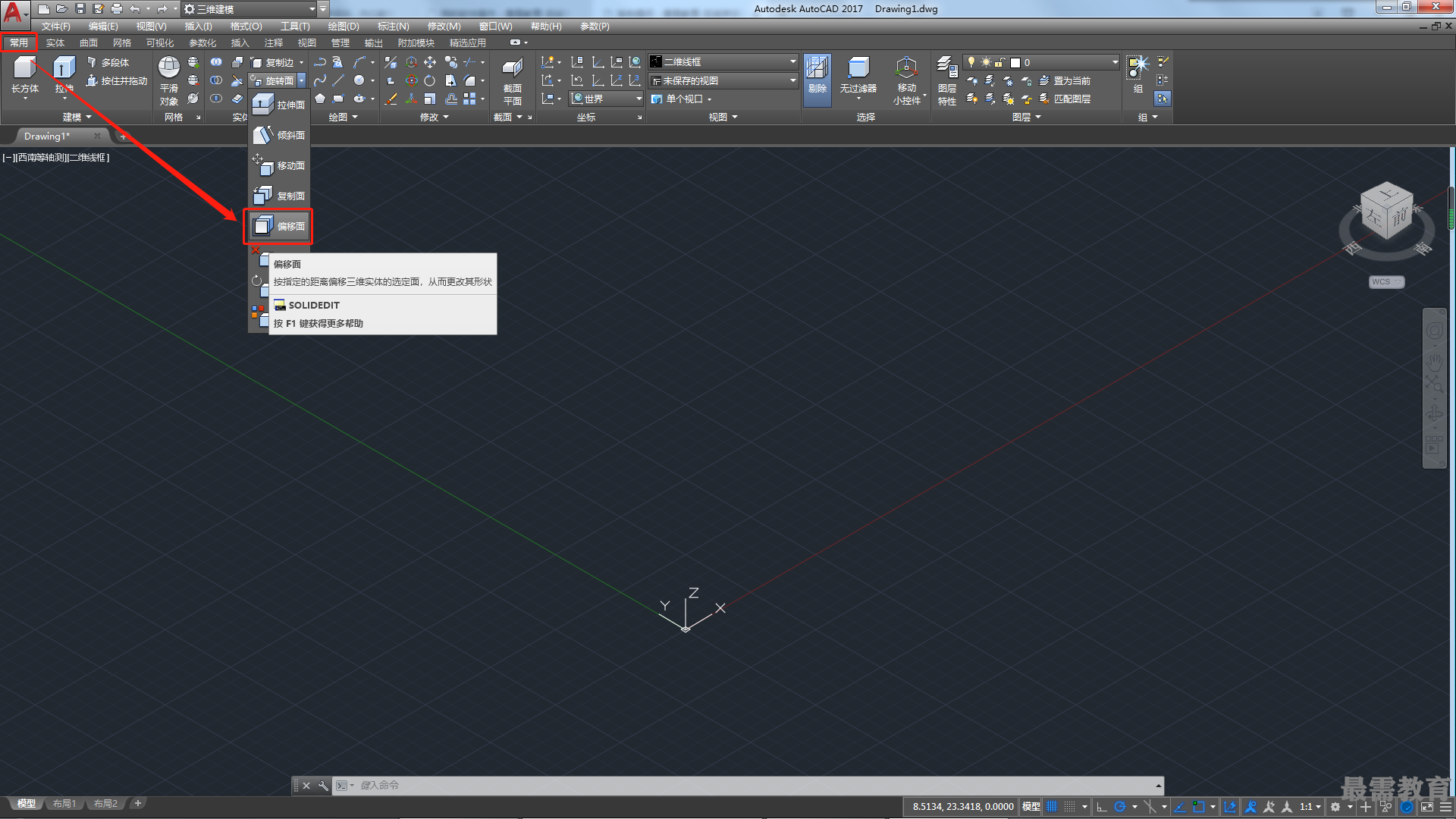
Task: Toggle dynamic UCS in status bar
Action: click(1230, 807)
